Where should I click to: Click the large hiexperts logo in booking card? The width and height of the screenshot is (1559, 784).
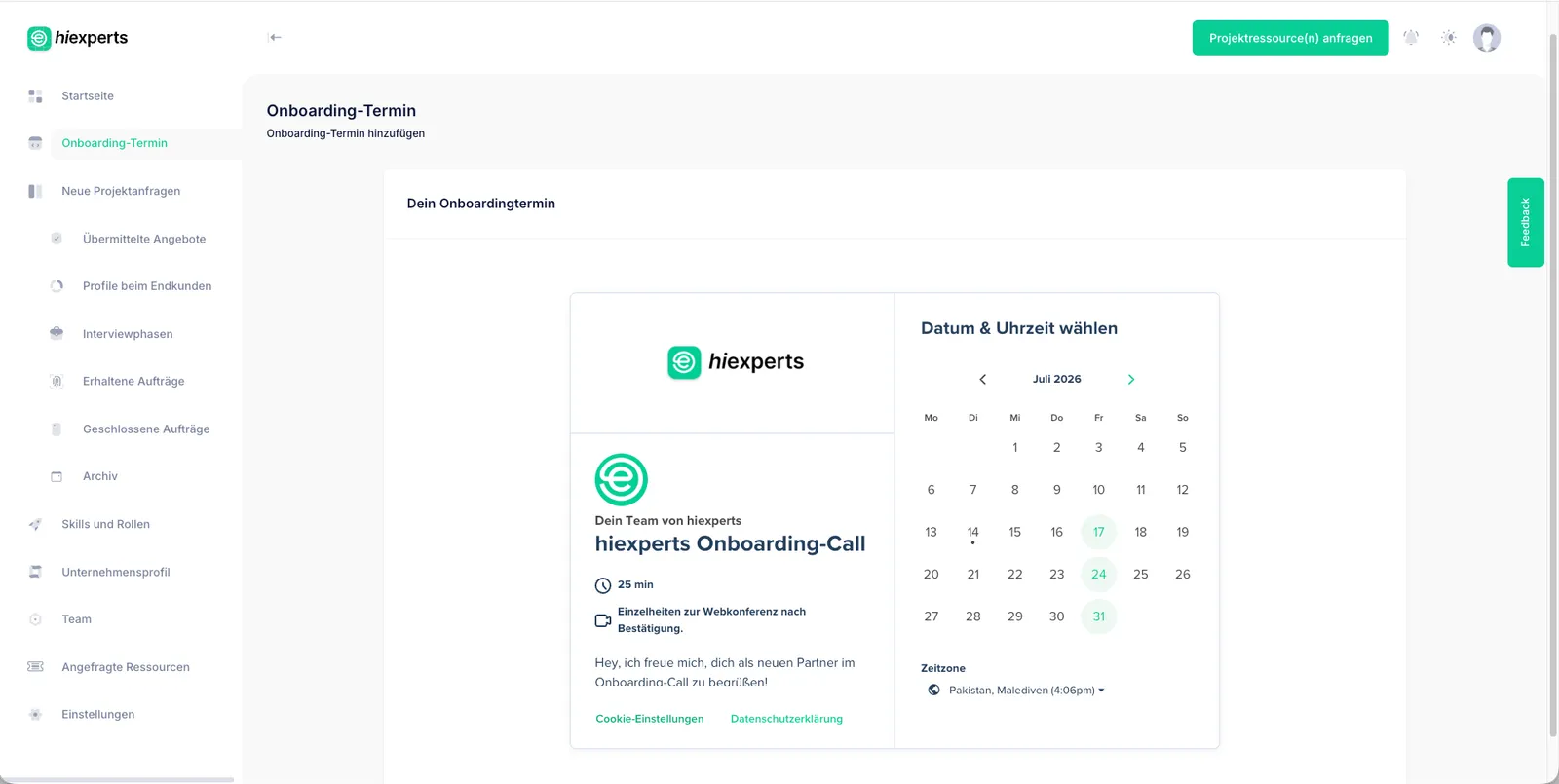(x=736, y=362)
